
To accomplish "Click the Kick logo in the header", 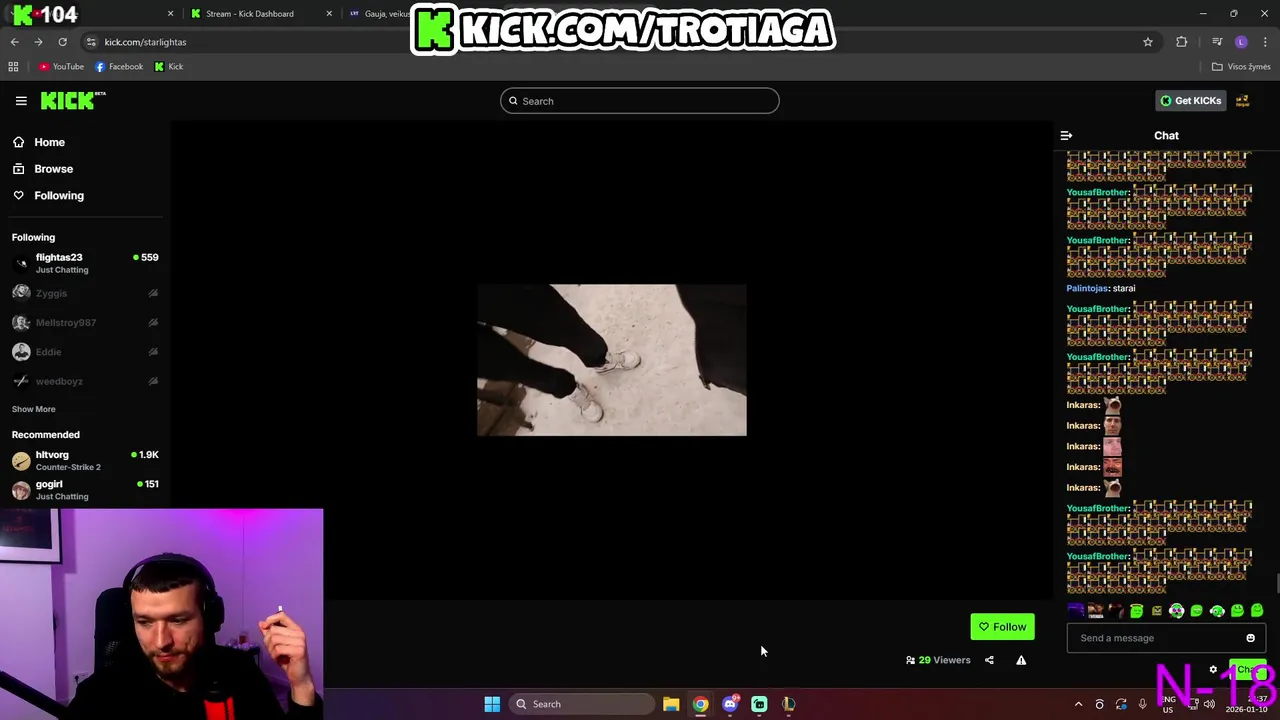I will click(73, 100).
